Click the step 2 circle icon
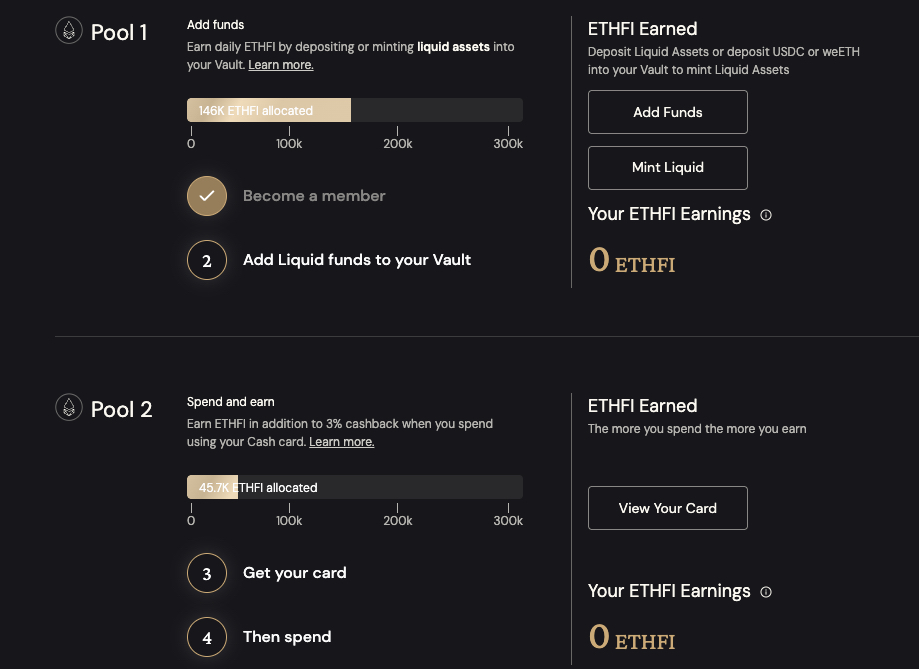Screen dimensions: 919x669 (207, 261)
